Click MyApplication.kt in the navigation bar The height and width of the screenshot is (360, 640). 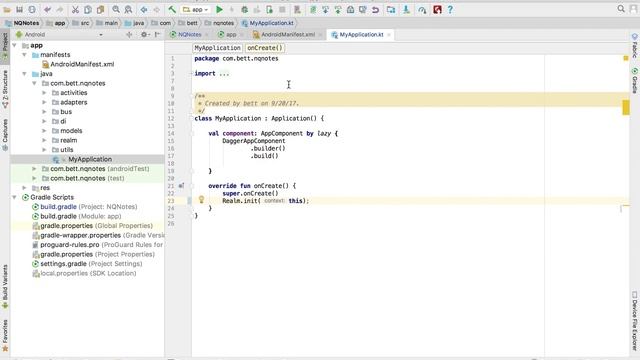[x=268, y=23]
